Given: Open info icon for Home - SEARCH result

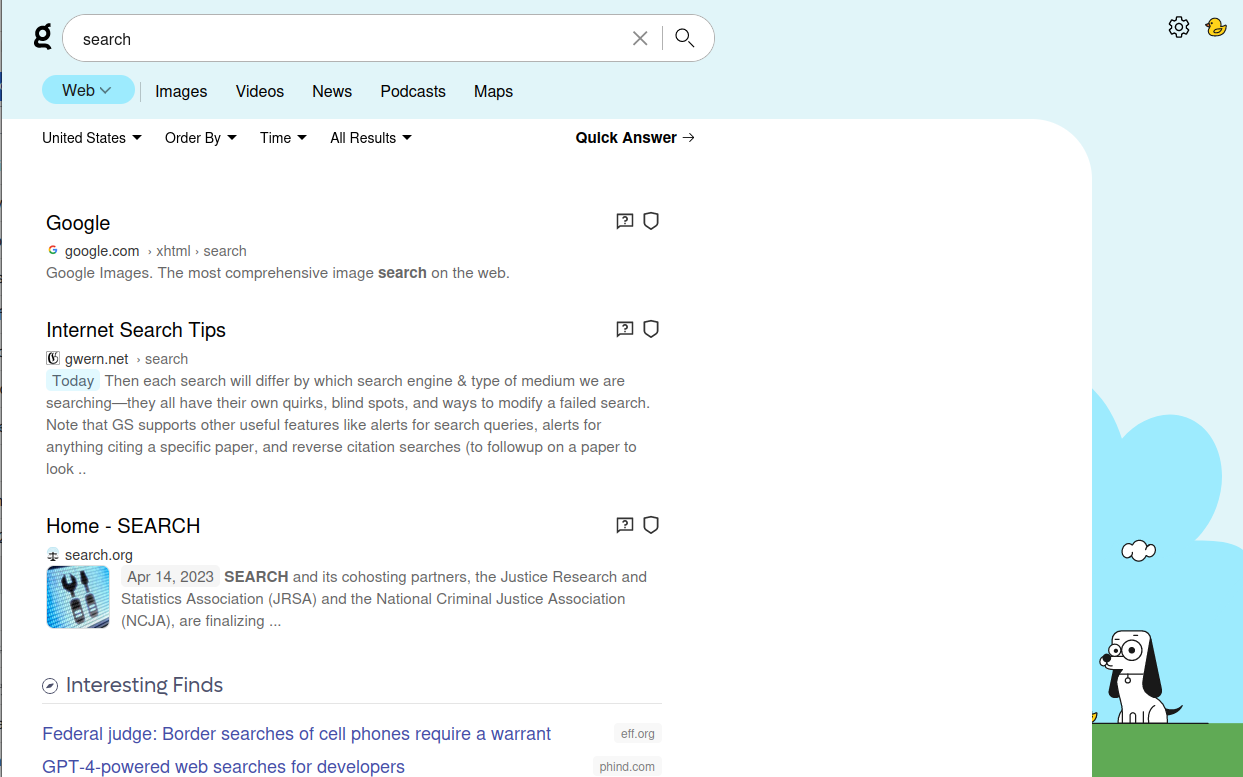Looking at the screenshot, I should [x=625, y=525].
